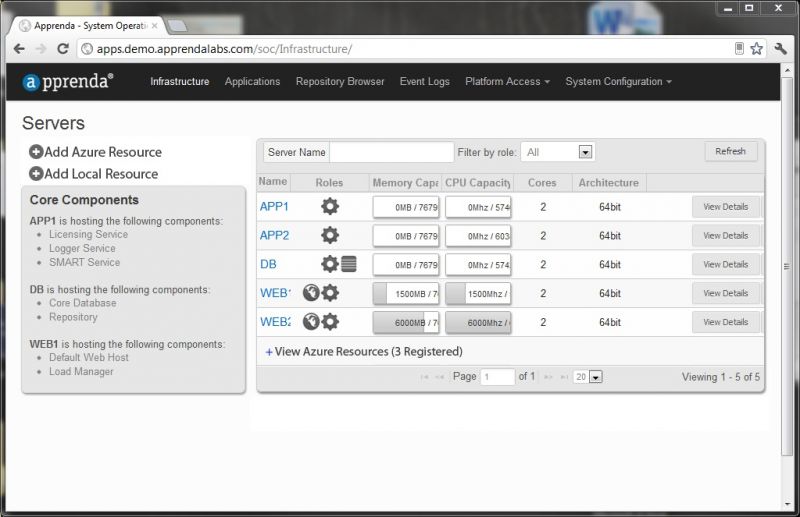This screenshot has height=517, width=800.
Task: Bookmark the page with the star icon
Action: 757,48
